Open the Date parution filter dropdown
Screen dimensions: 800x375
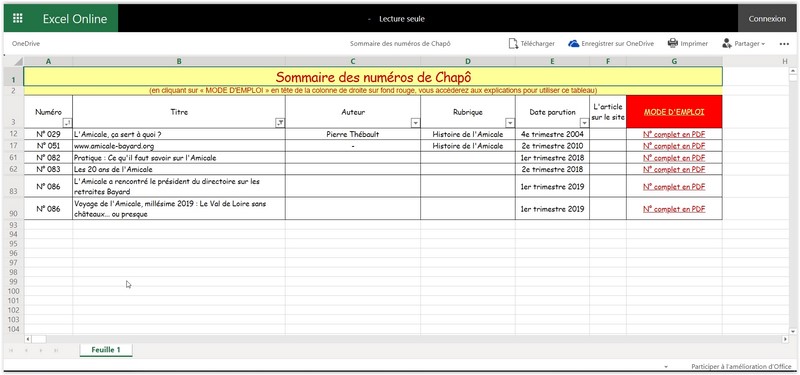584,122
